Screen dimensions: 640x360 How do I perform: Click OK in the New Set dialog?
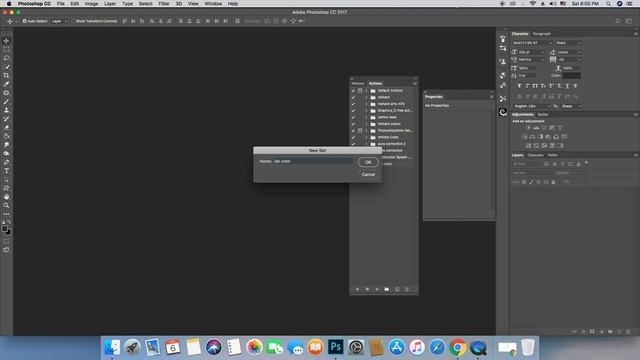pos(368,162)
